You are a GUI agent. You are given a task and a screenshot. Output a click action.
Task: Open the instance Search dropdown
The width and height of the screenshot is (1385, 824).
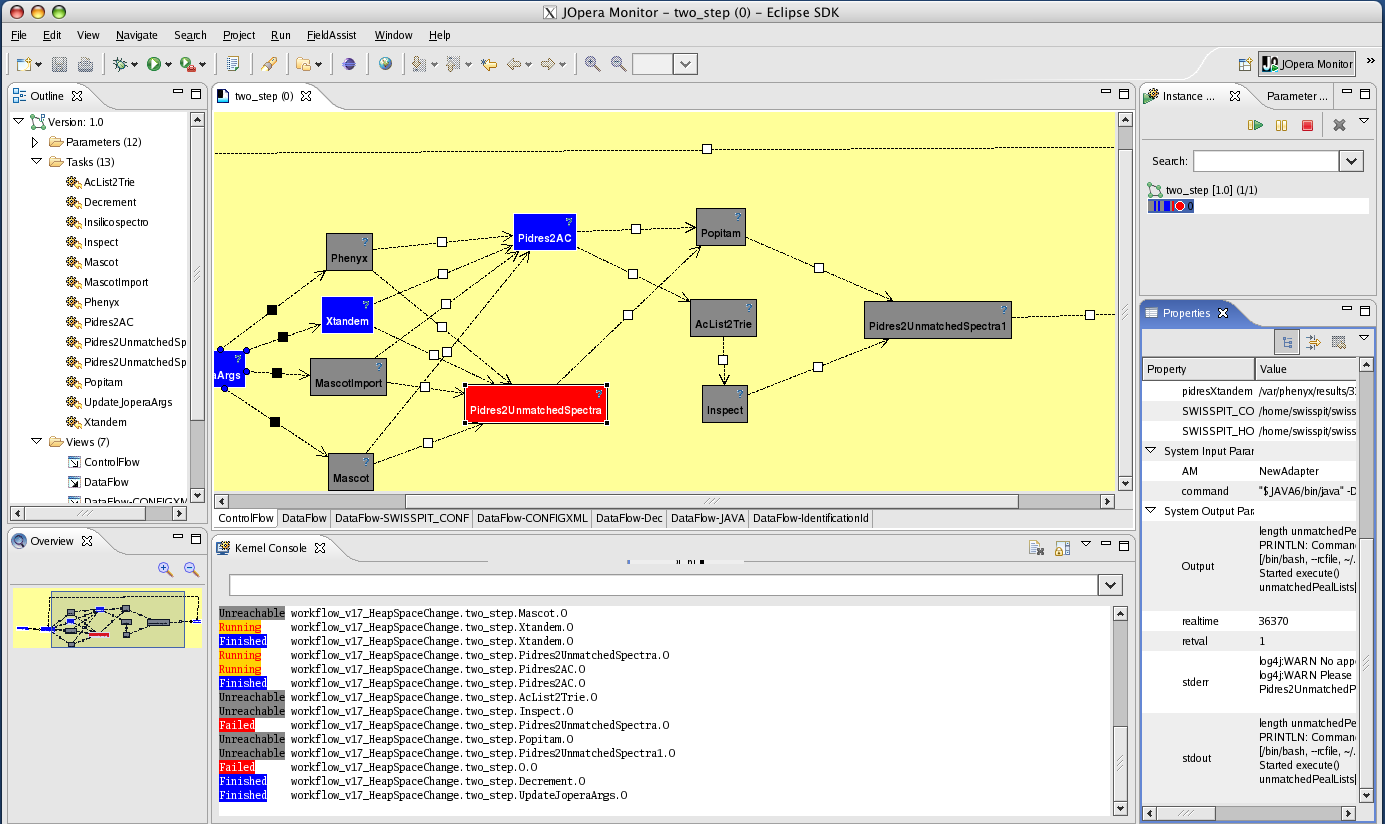(x=1351, y=161)
